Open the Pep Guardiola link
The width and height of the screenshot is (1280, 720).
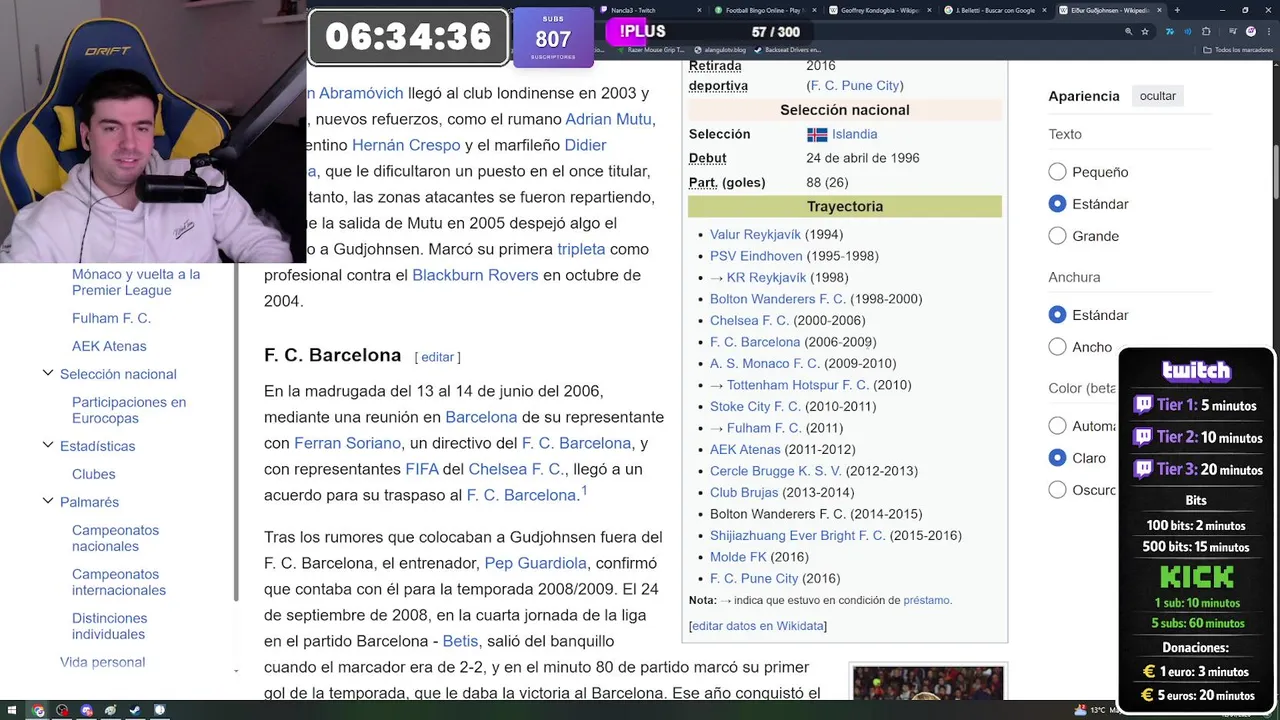[x=535, y=563]
